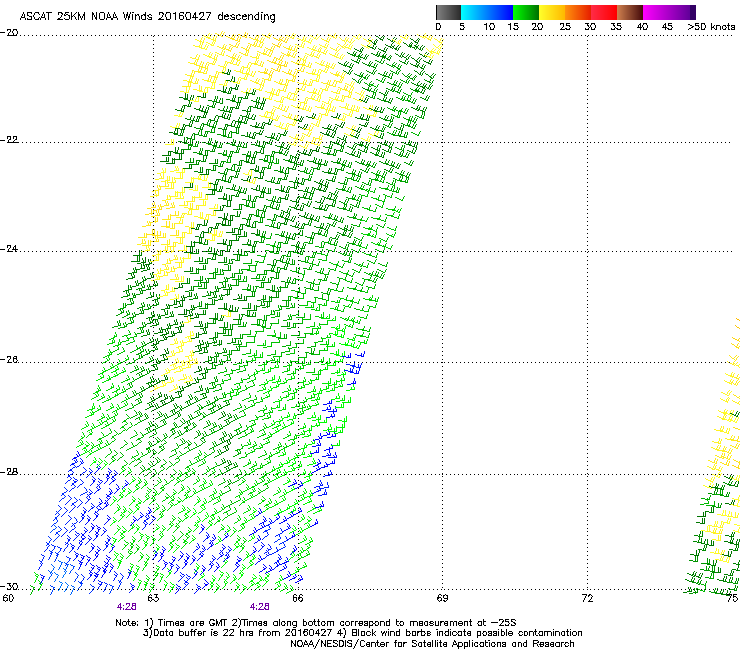Click the "Data buffer is 22 hrs" note line
This screenshot has height=650, width=740.
[362, 633]
